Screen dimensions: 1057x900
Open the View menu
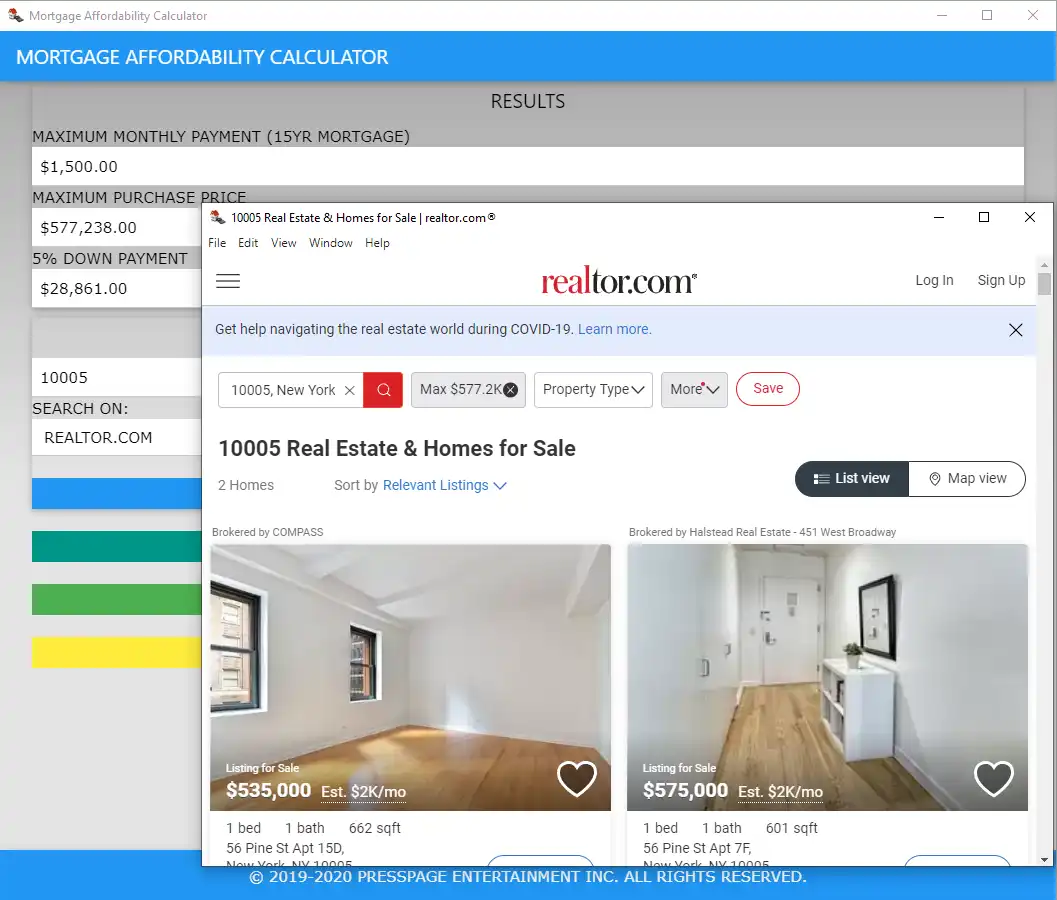pos(284,243)
